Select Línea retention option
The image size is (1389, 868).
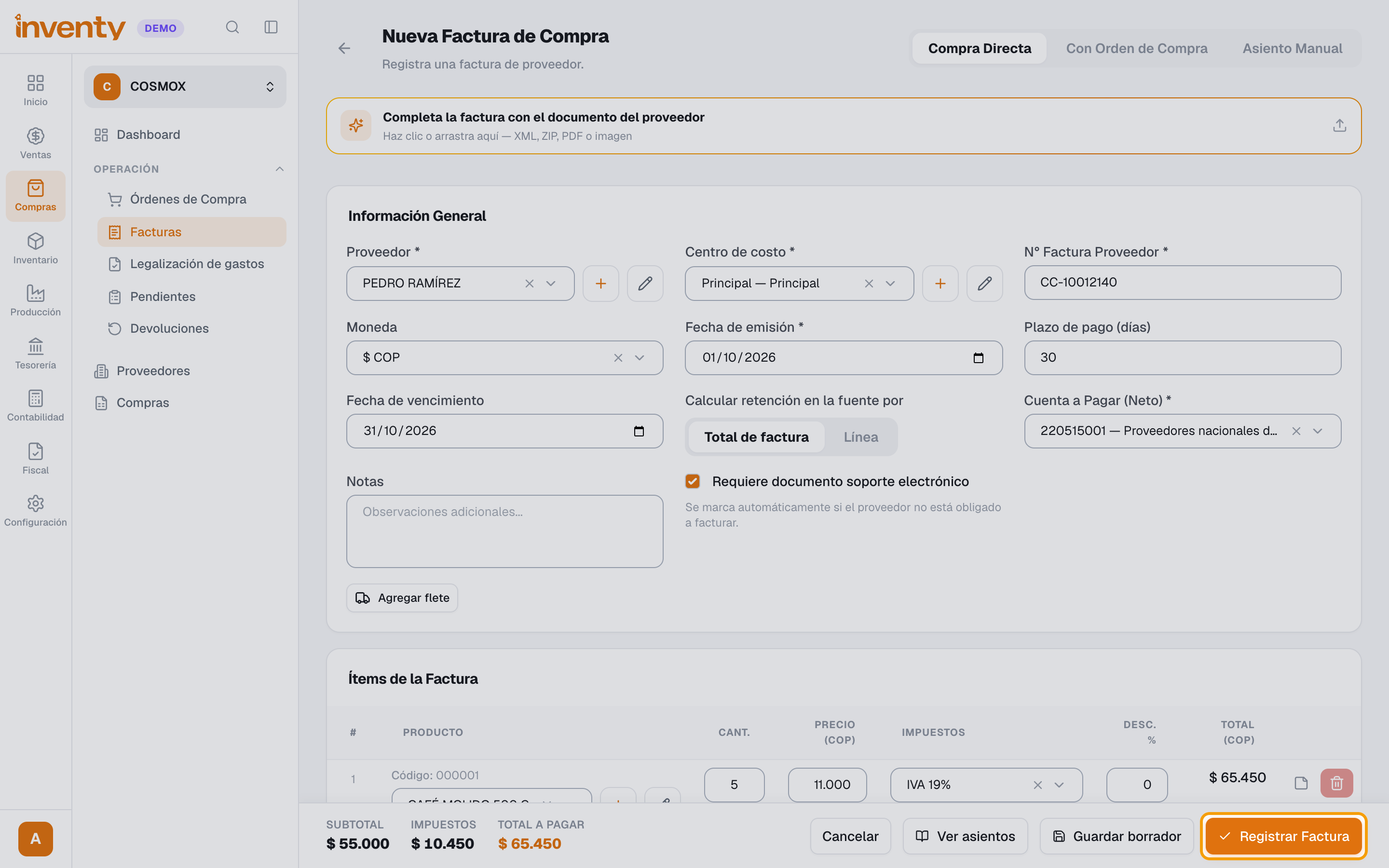(x=860, y=437)
